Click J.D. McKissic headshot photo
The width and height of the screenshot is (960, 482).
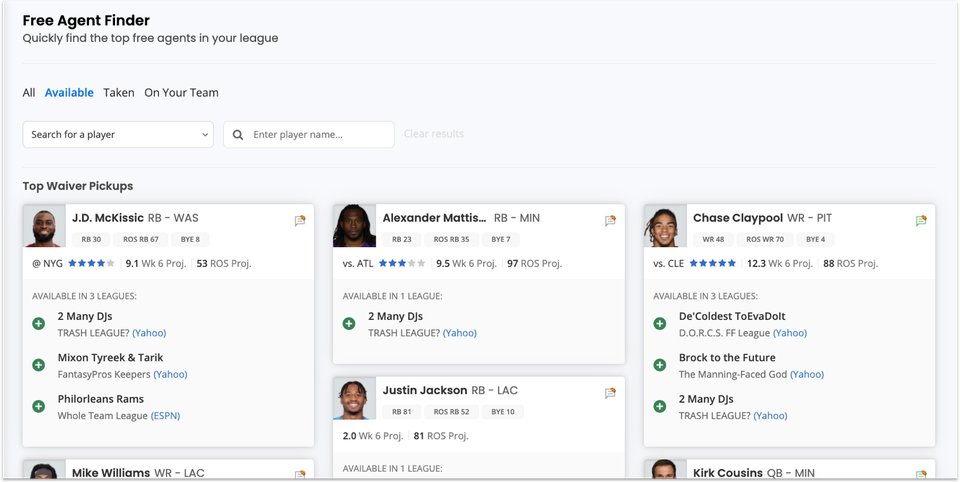click(x=44, y=225)
